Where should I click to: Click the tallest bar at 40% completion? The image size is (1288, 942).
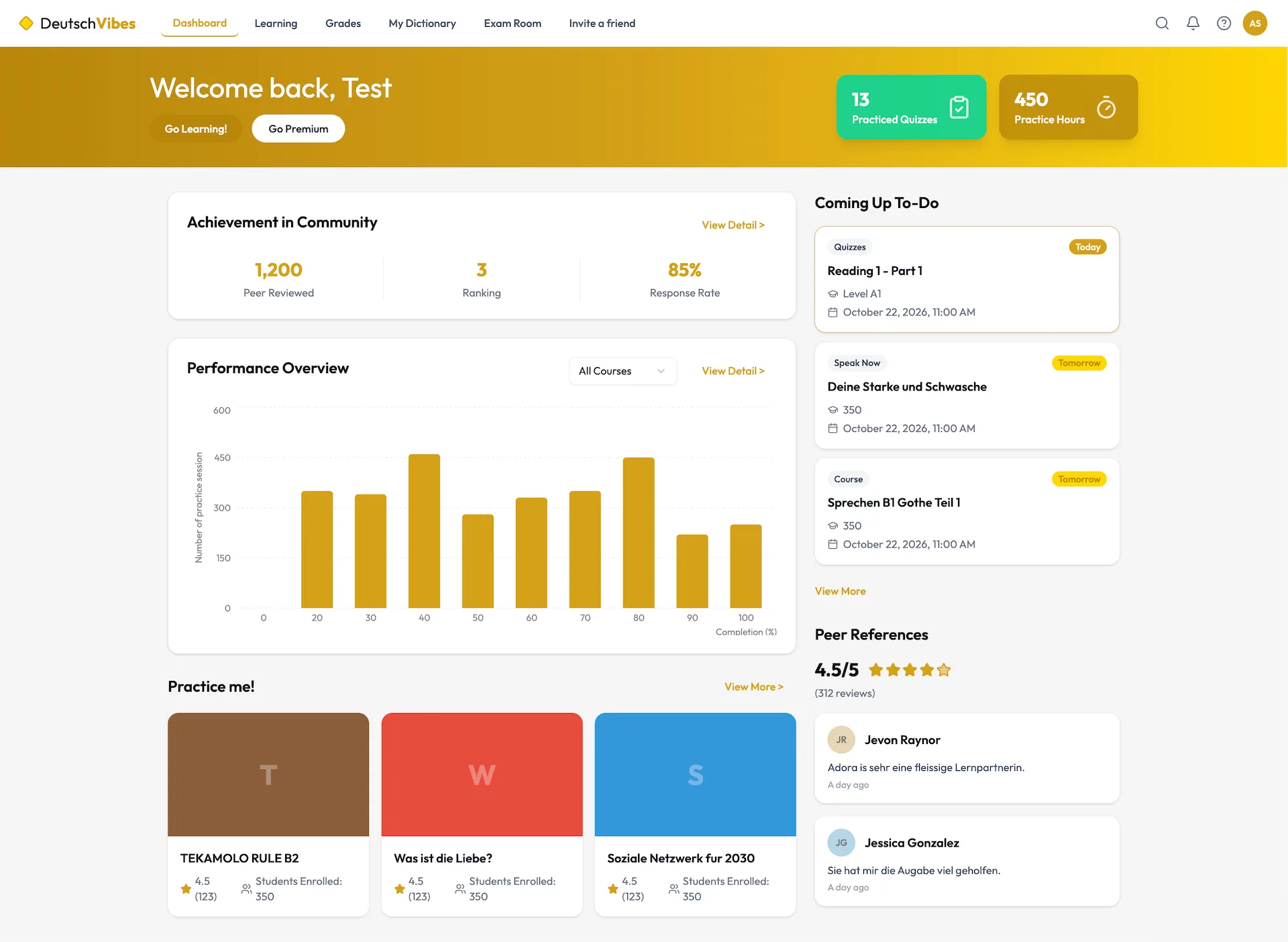[x=424, y=530]
